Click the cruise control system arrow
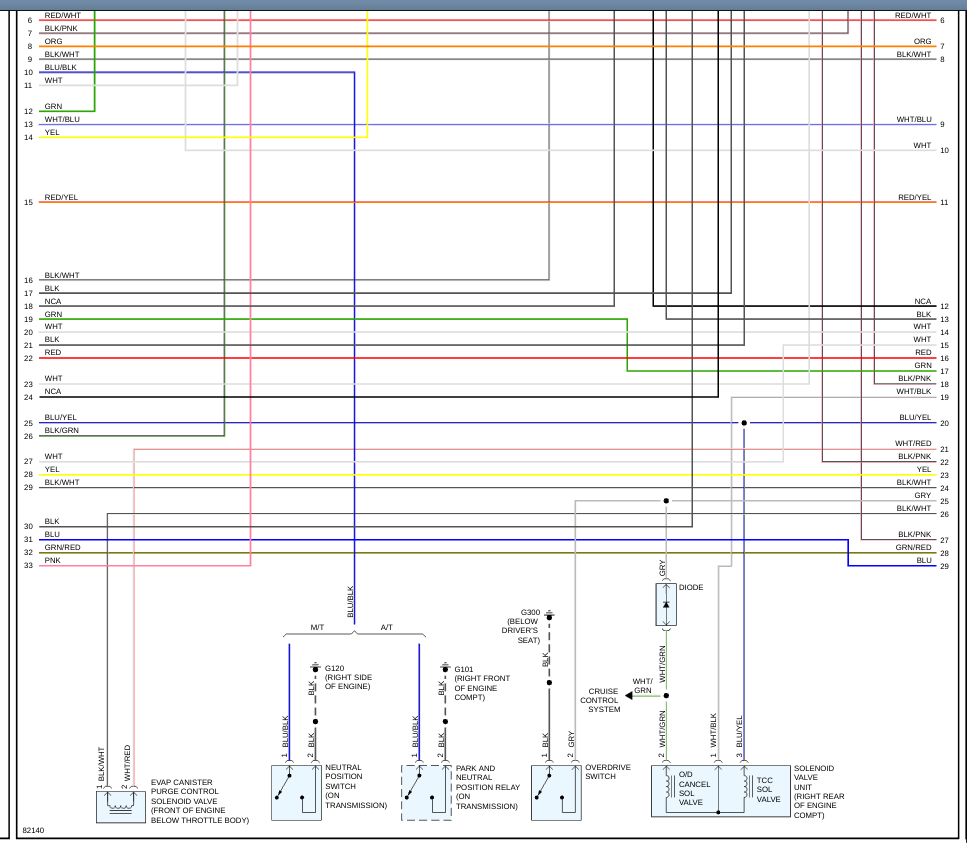The width and height of the screenshot is (967, 851). pos(628,696)
